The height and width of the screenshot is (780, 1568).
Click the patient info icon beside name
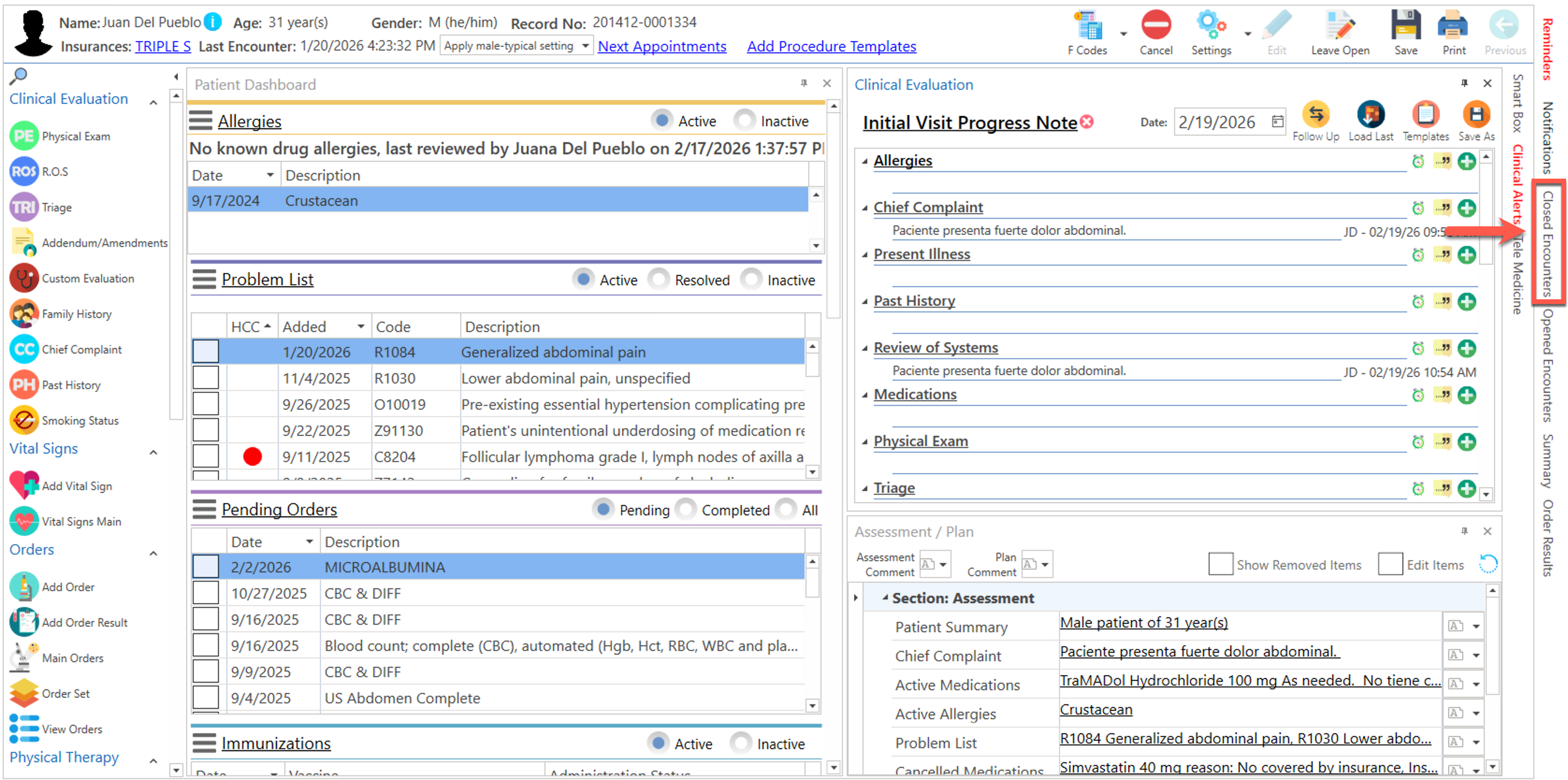212,22
